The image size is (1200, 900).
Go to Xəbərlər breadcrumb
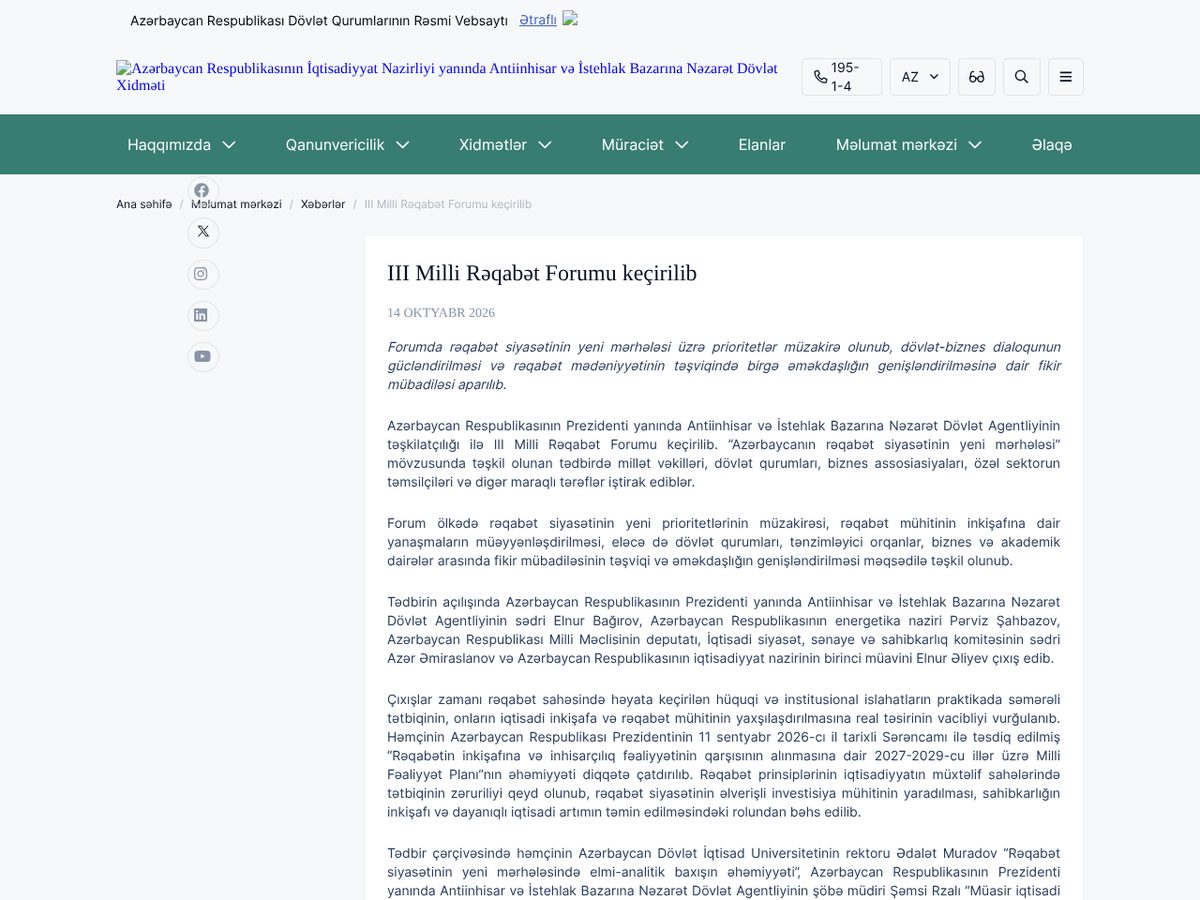click(x=323, y=204)
